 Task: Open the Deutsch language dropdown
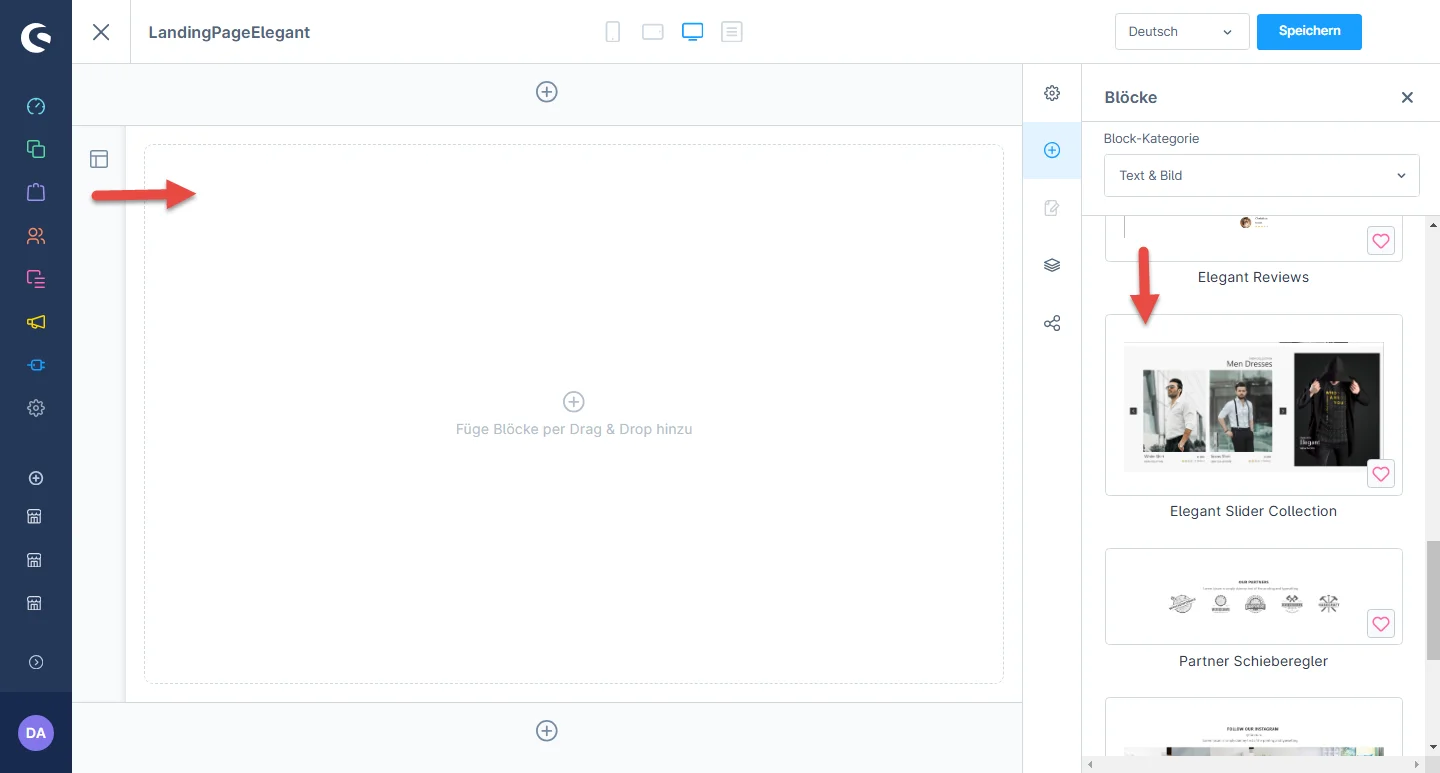click(x=1181, y=32)
